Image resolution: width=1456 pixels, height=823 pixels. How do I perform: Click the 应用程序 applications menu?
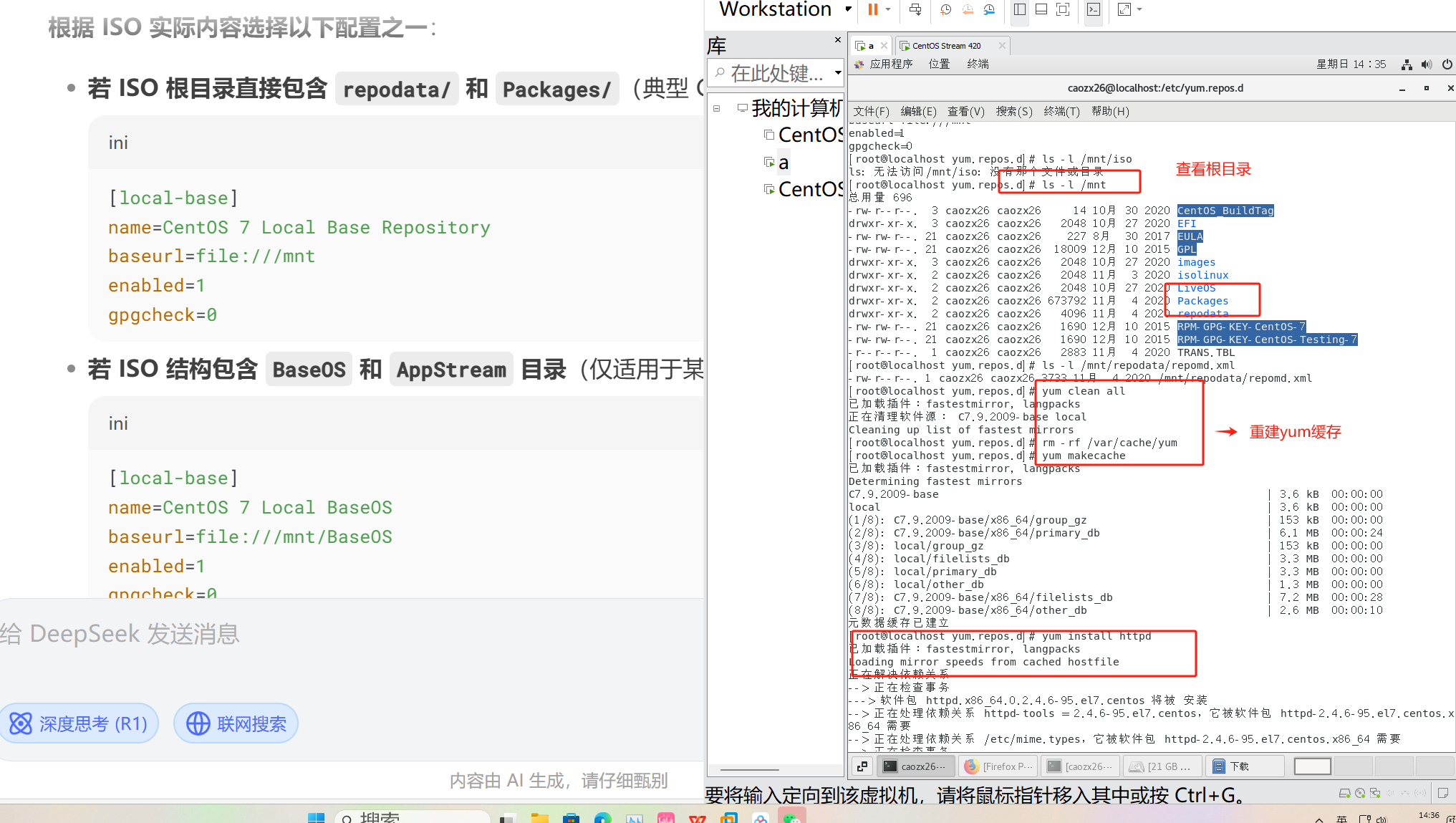coord(890,64)
